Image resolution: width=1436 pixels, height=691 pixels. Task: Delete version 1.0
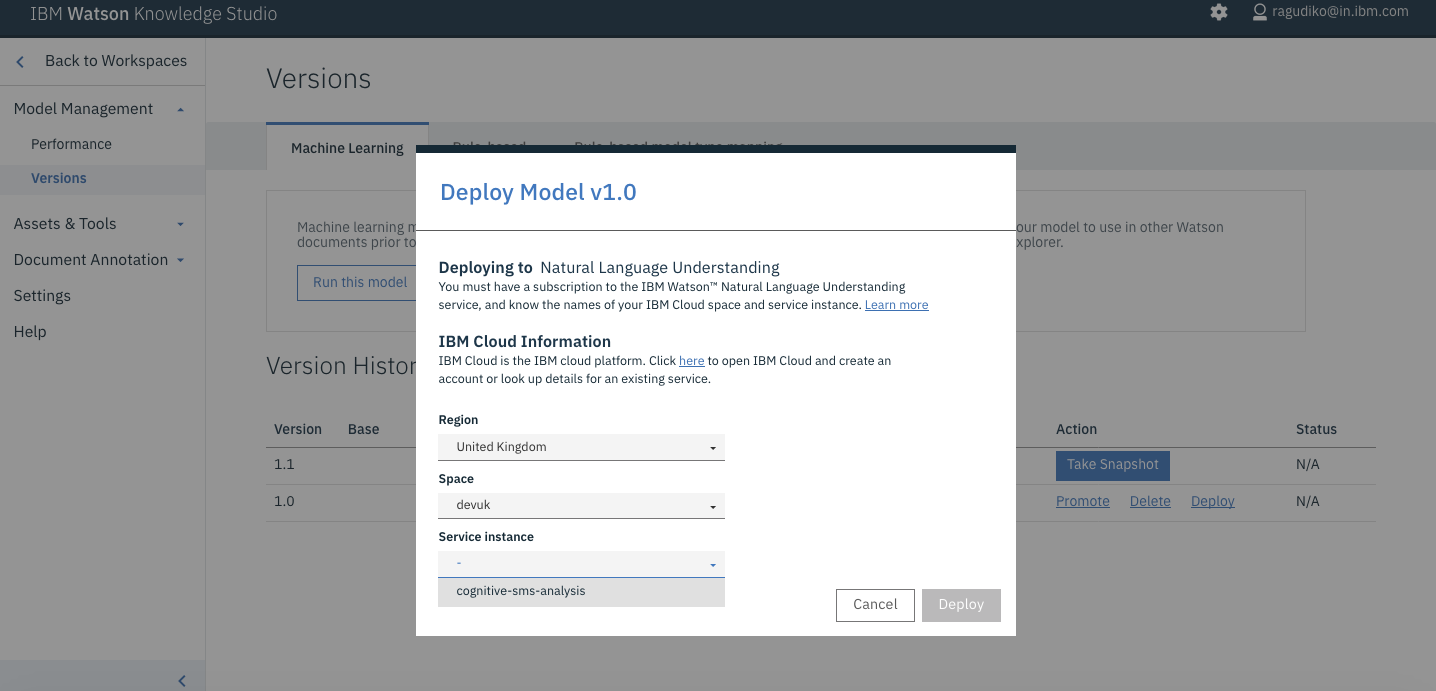coord(1150,502)
